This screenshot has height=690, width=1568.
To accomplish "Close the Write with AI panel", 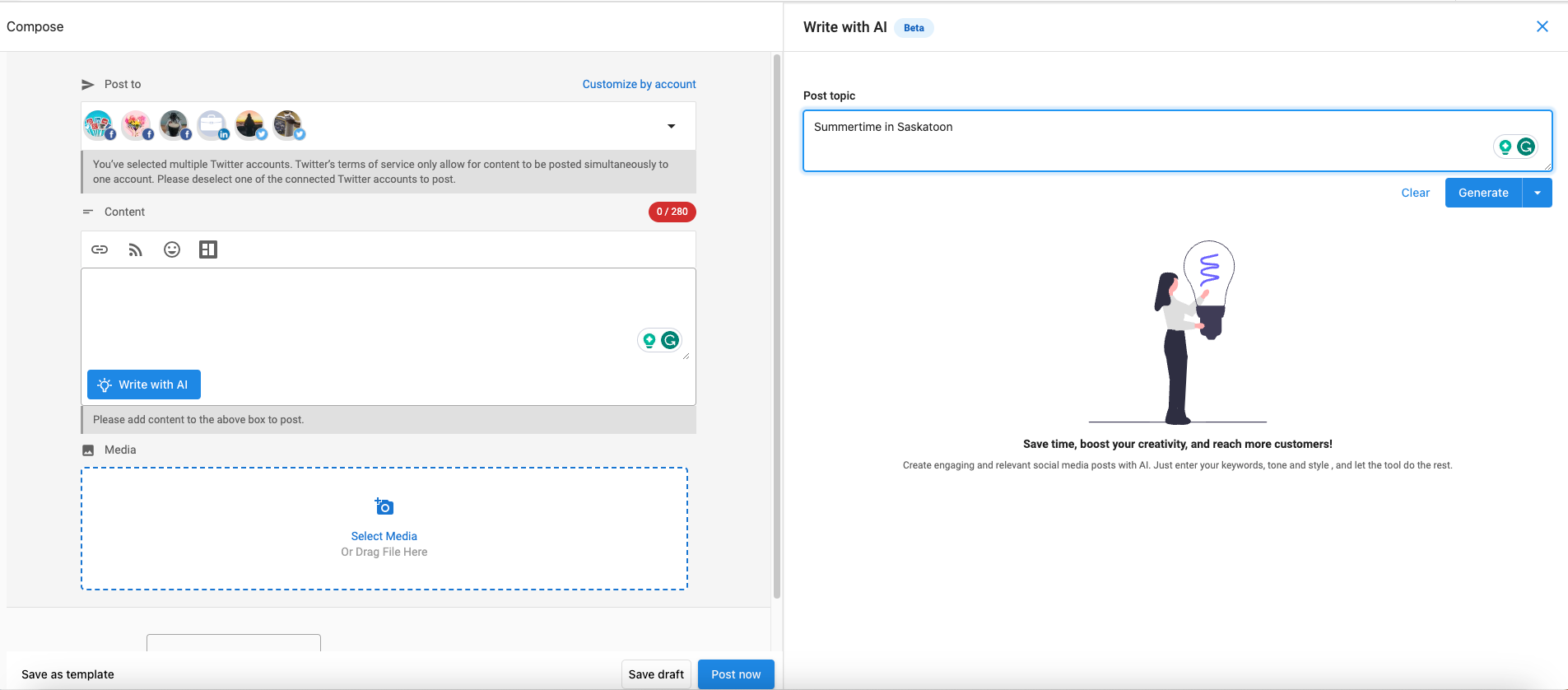I will [1542, 26].
